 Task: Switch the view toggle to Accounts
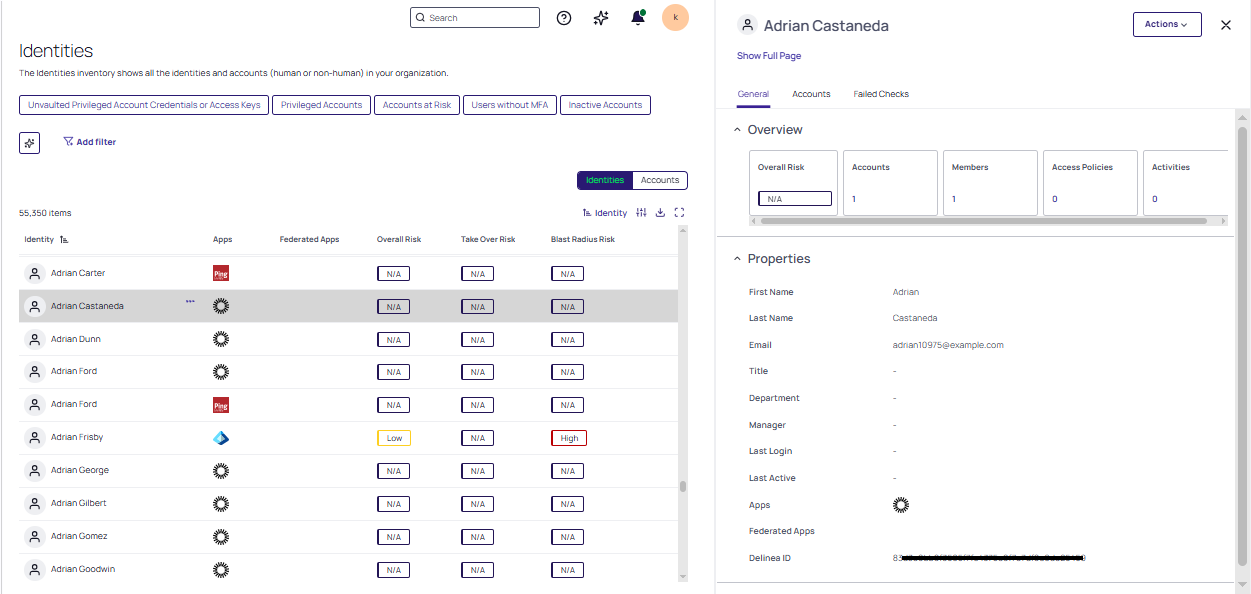point(660,180)
